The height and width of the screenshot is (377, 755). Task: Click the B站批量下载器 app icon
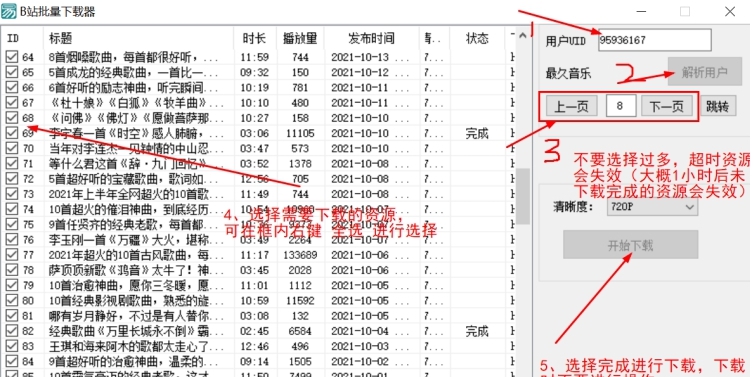(9, 11)
